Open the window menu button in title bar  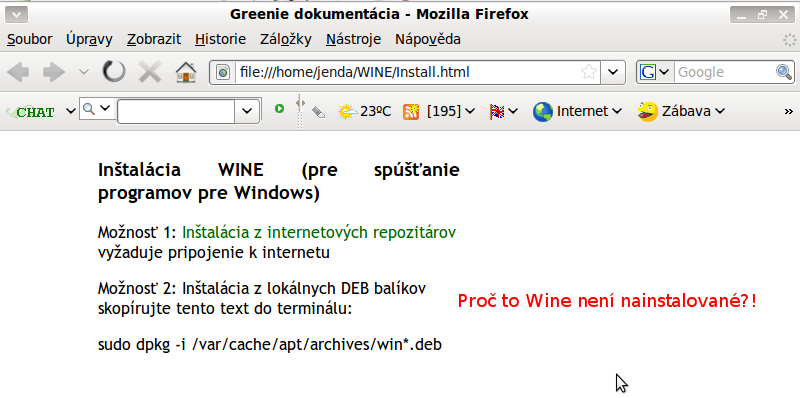(16, 15)
